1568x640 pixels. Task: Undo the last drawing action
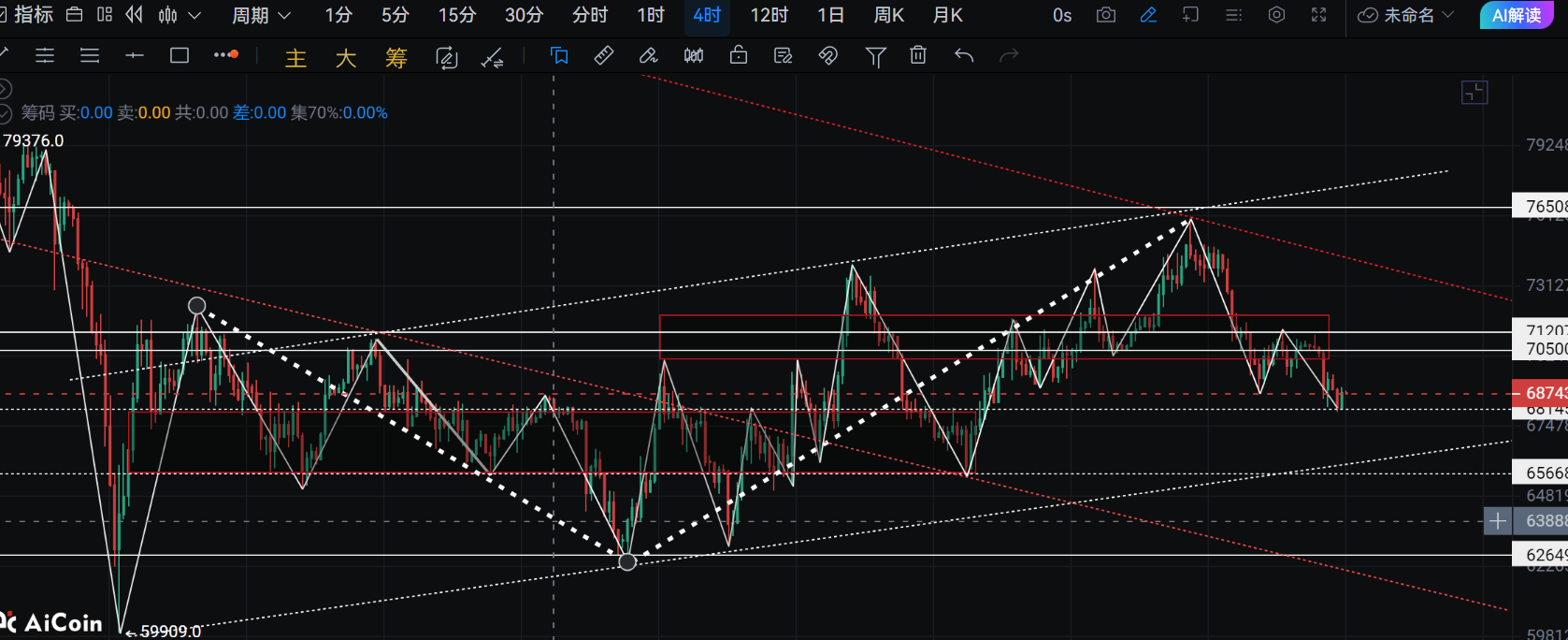click(x=964, y=56)
